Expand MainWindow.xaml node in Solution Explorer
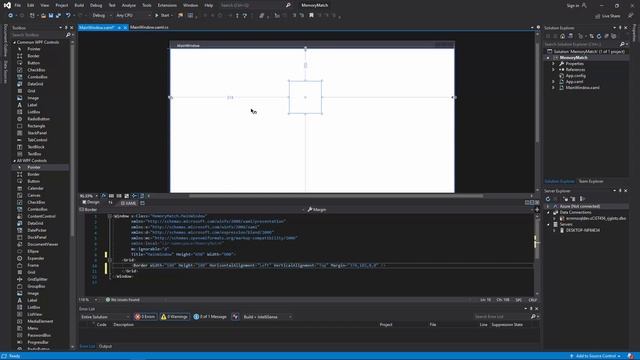Viewport: 640px width, 360px height. tap(553, 88)
